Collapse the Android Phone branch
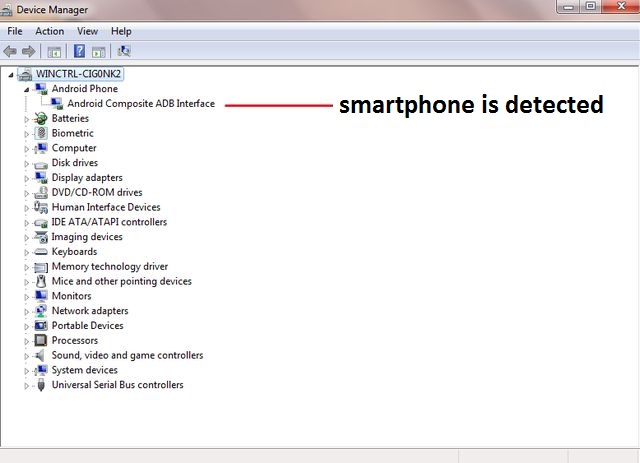 [x=27, y=89]
